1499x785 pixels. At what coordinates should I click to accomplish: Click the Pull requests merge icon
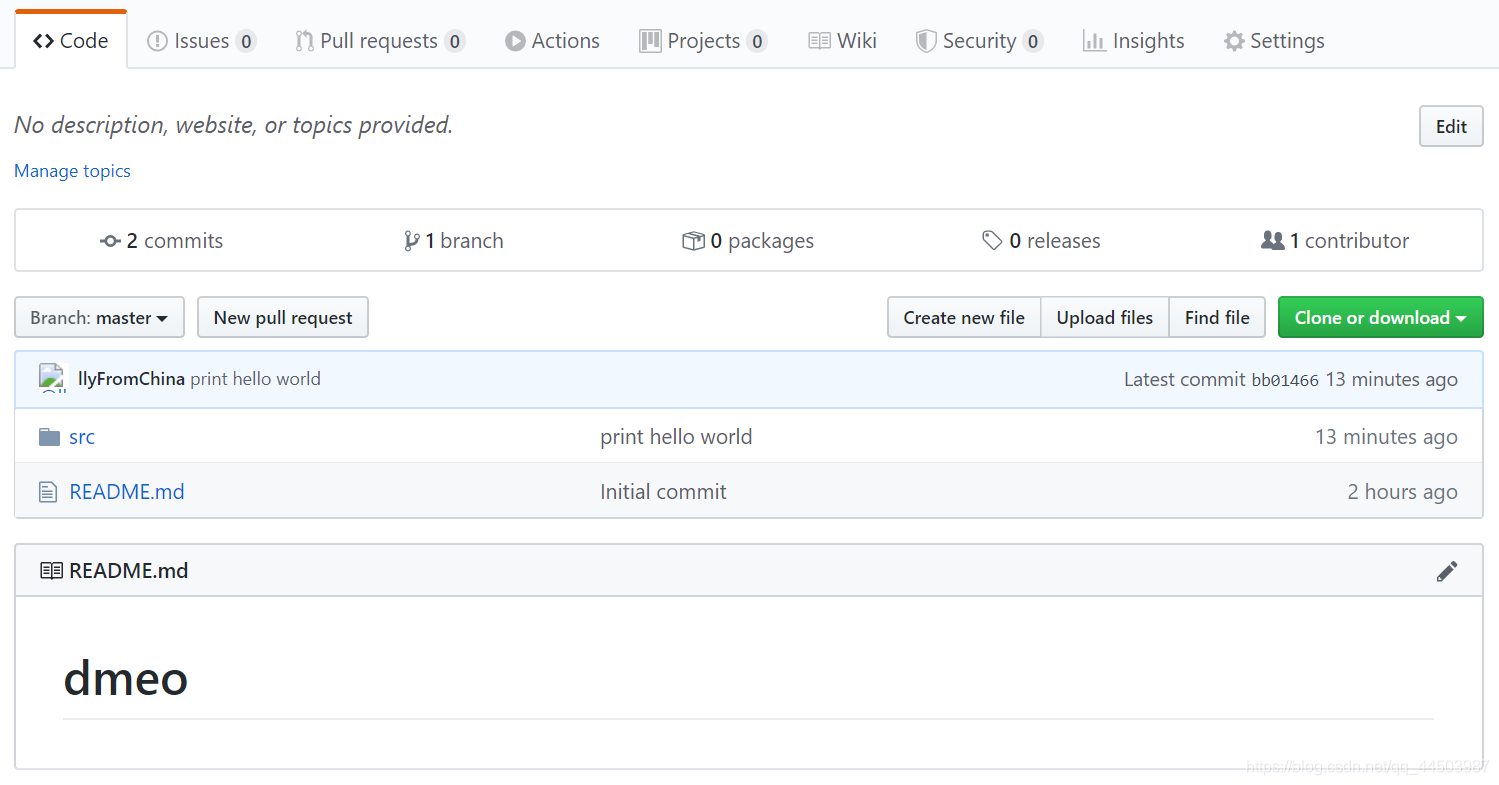pos(304,41)
